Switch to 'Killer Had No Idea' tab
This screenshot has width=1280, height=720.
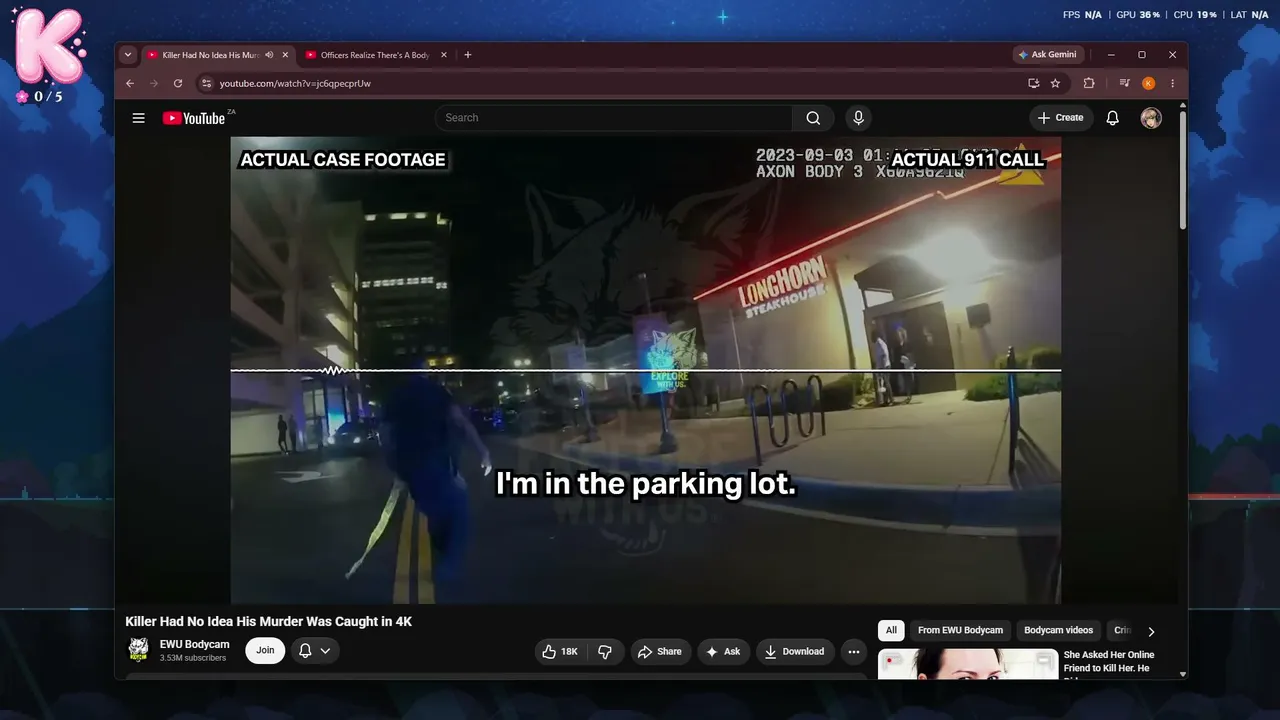(211, 55)
